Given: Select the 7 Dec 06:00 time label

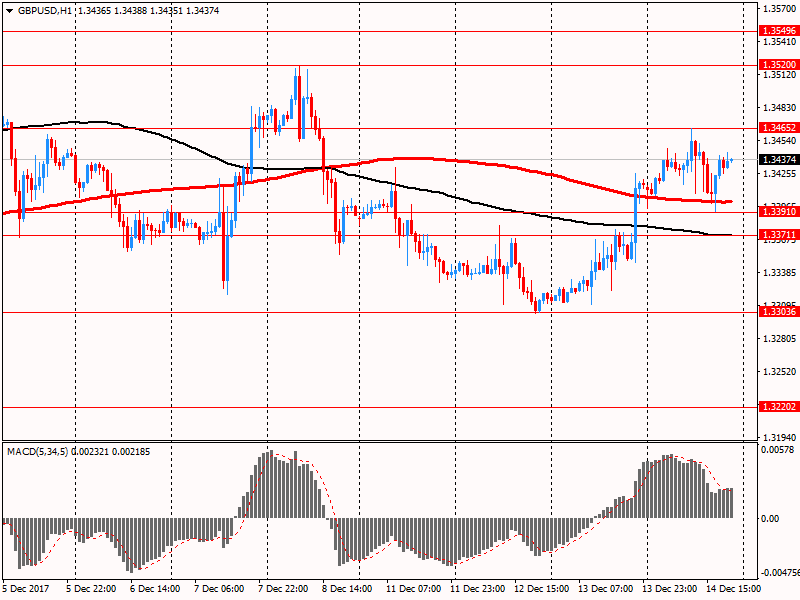Looking at the screenshot, I should [x=219, y=588].
